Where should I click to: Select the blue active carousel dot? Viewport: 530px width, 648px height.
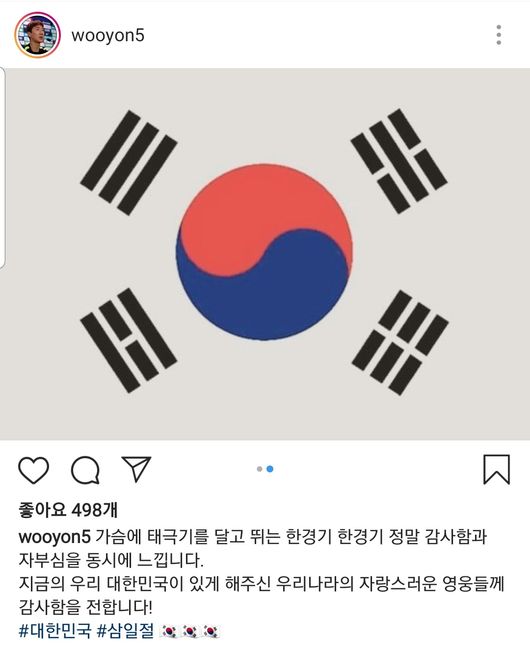click(x=270, y=469)
